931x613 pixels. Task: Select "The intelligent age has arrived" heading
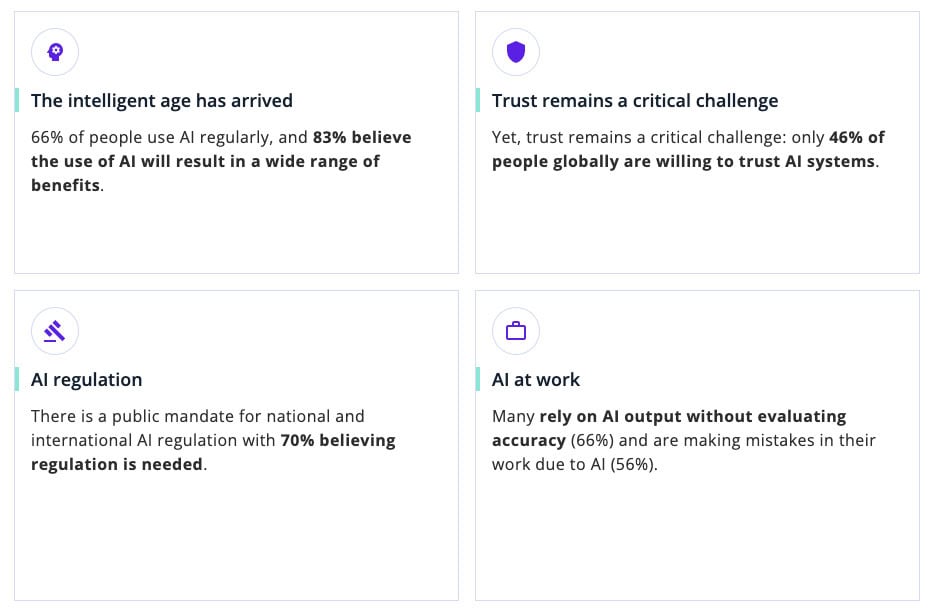pyautogui.click(x=162, y=100)
